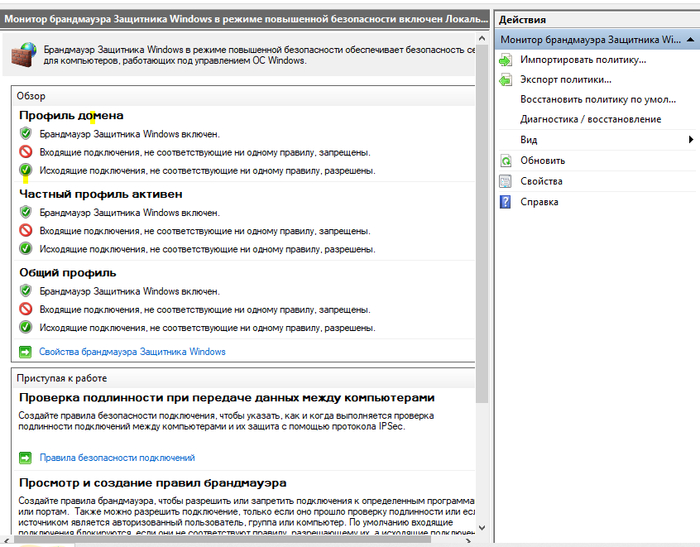
Task: Open Диагностика / восстановление
Action: point(590,119)
